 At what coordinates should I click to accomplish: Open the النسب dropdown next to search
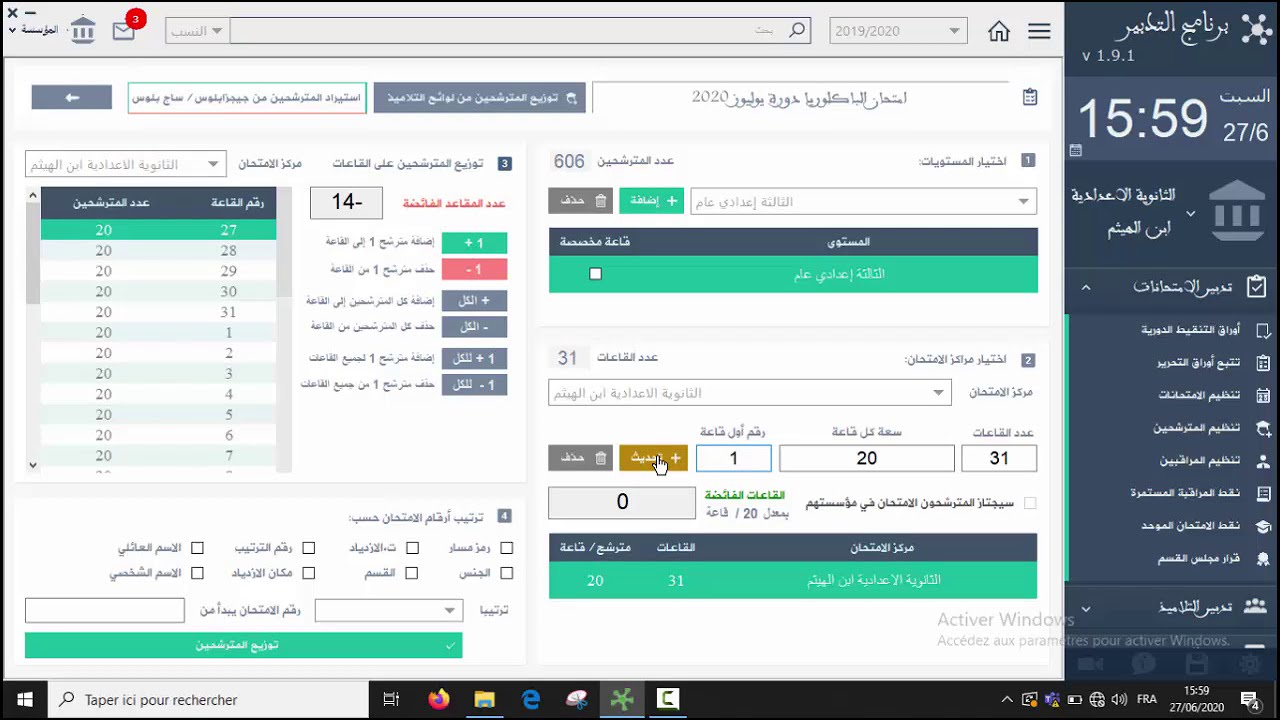coord(195,31)
